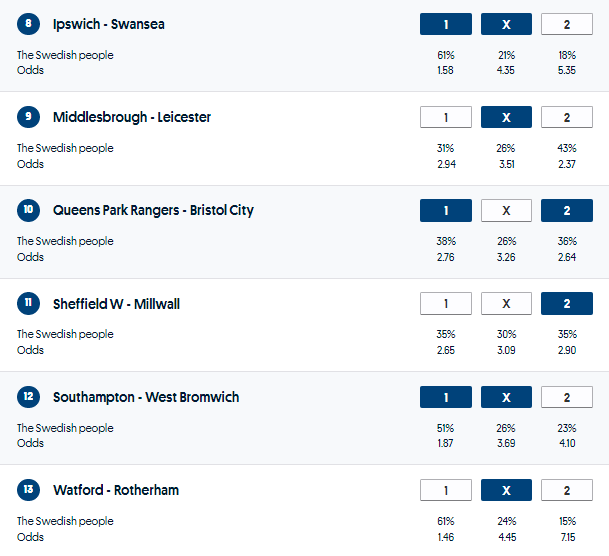Click match number 8 badge
Viewport: 609px width, 556px height.
click(x=28, y=24)
